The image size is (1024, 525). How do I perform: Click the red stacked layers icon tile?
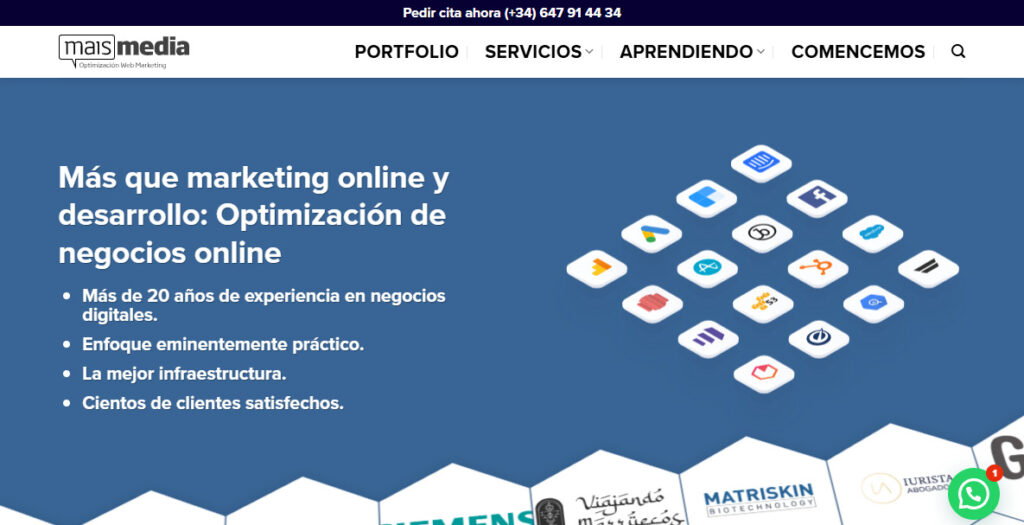[x=652, y=304]
